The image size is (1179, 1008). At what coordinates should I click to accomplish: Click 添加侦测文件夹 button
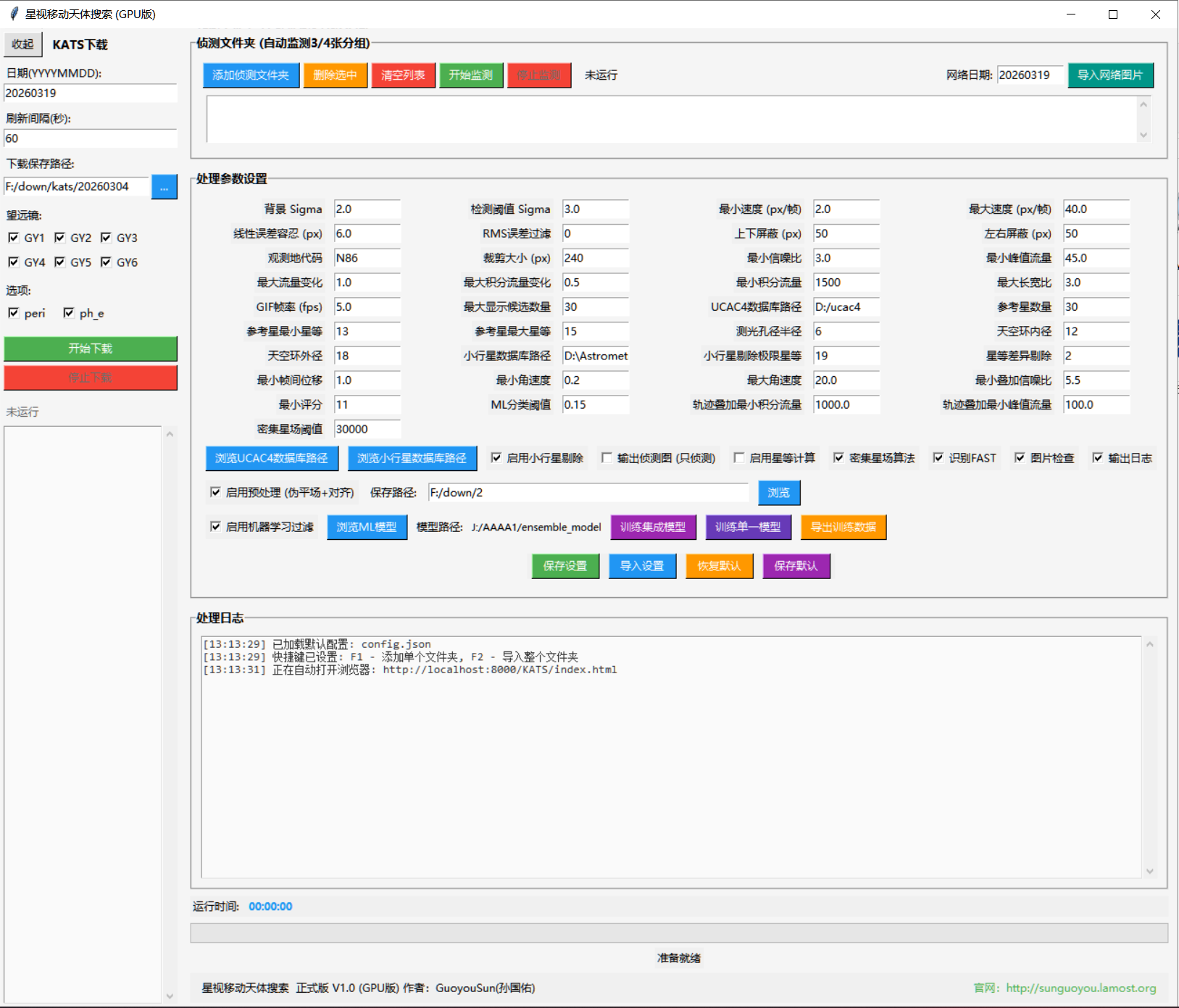click(x=251, y=75)
